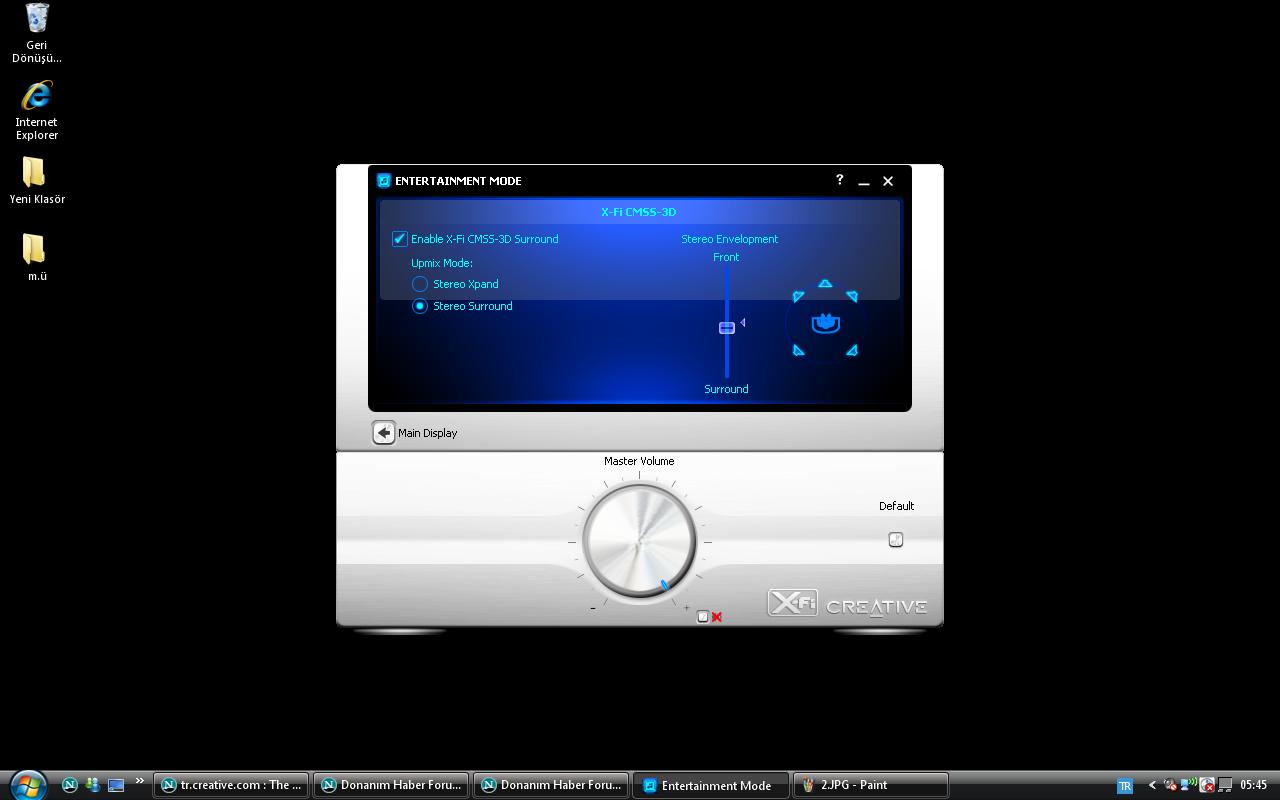
Task: Click the system clock 05:45
Action: coord(1254,785)
